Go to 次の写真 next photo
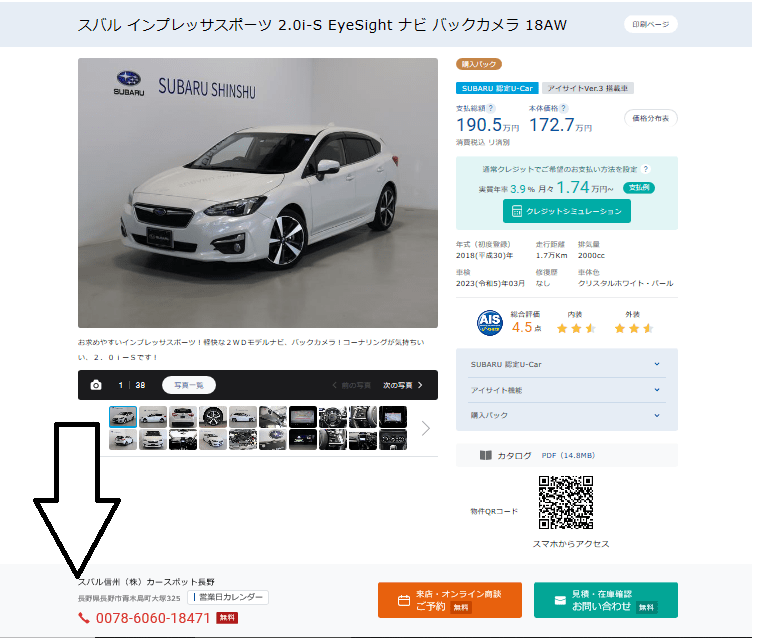 point(403,386)
